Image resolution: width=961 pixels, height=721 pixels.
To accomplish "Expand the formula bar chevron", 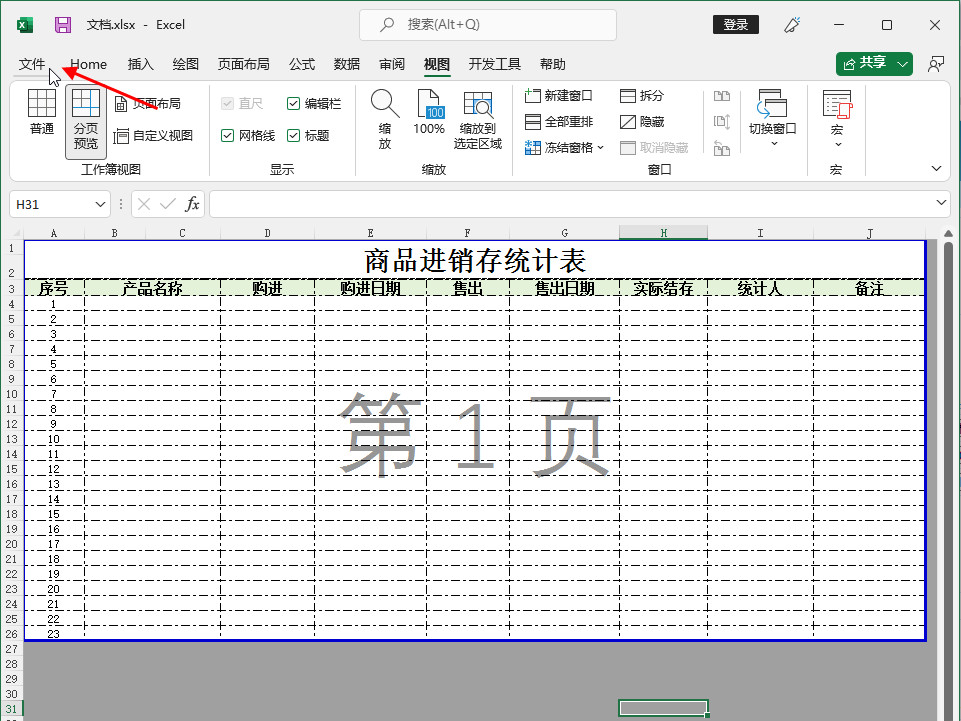I will pos(941,202).
